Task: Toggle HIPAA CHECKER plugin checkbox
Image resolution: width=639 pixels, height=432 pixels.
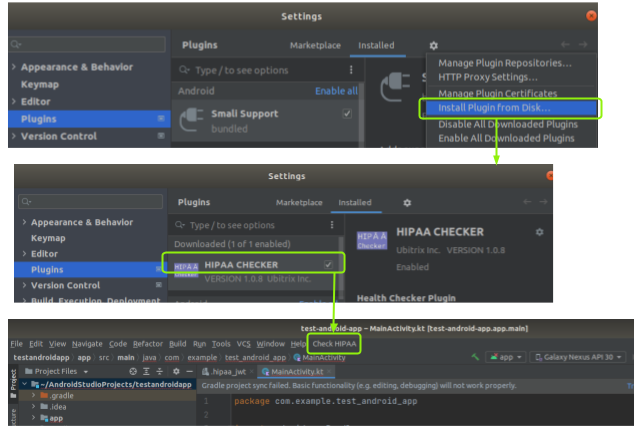Action: pos(328,264)
